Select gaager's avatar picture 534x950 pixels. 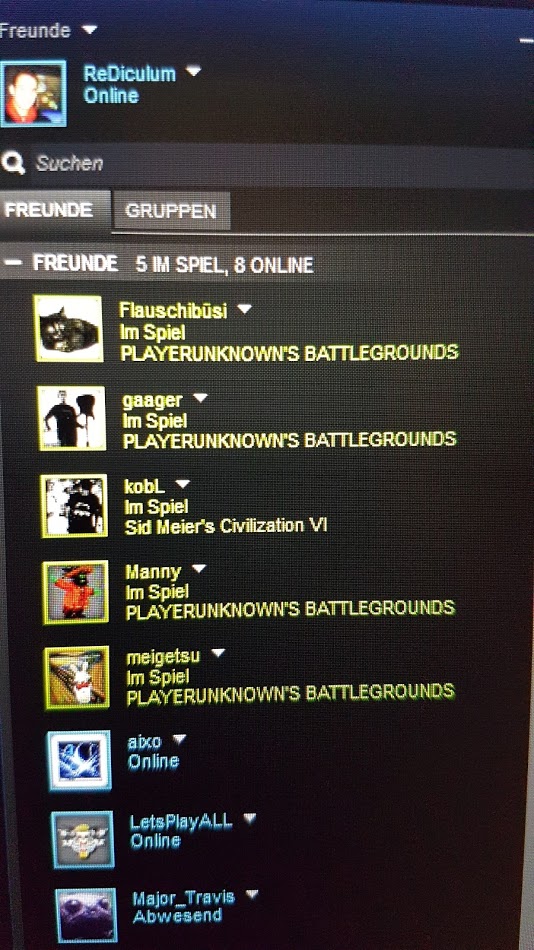72,418
